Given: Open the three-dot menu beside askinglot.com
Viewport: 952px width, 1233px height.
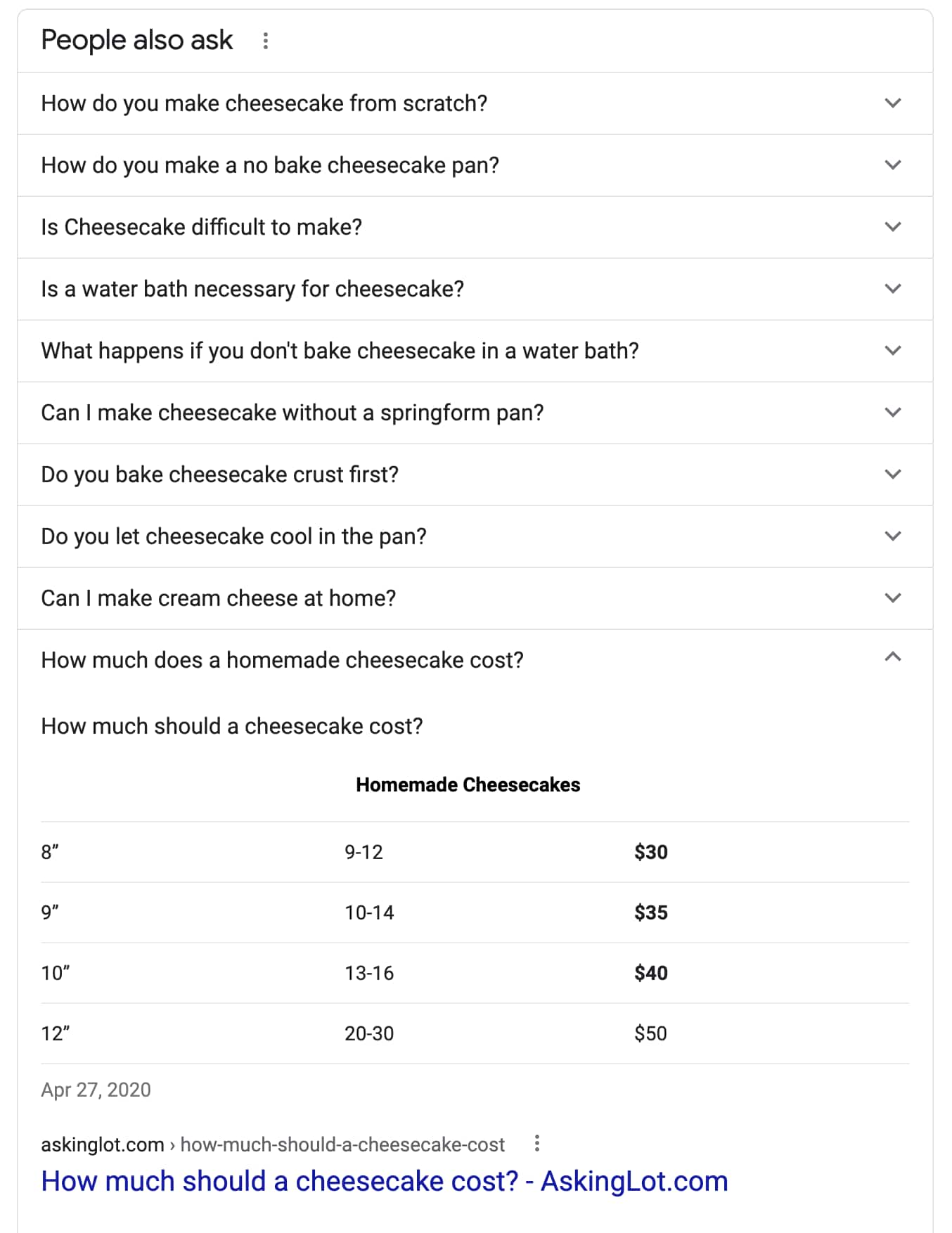Looking at the screenshot, I should tap(537, 1144).
